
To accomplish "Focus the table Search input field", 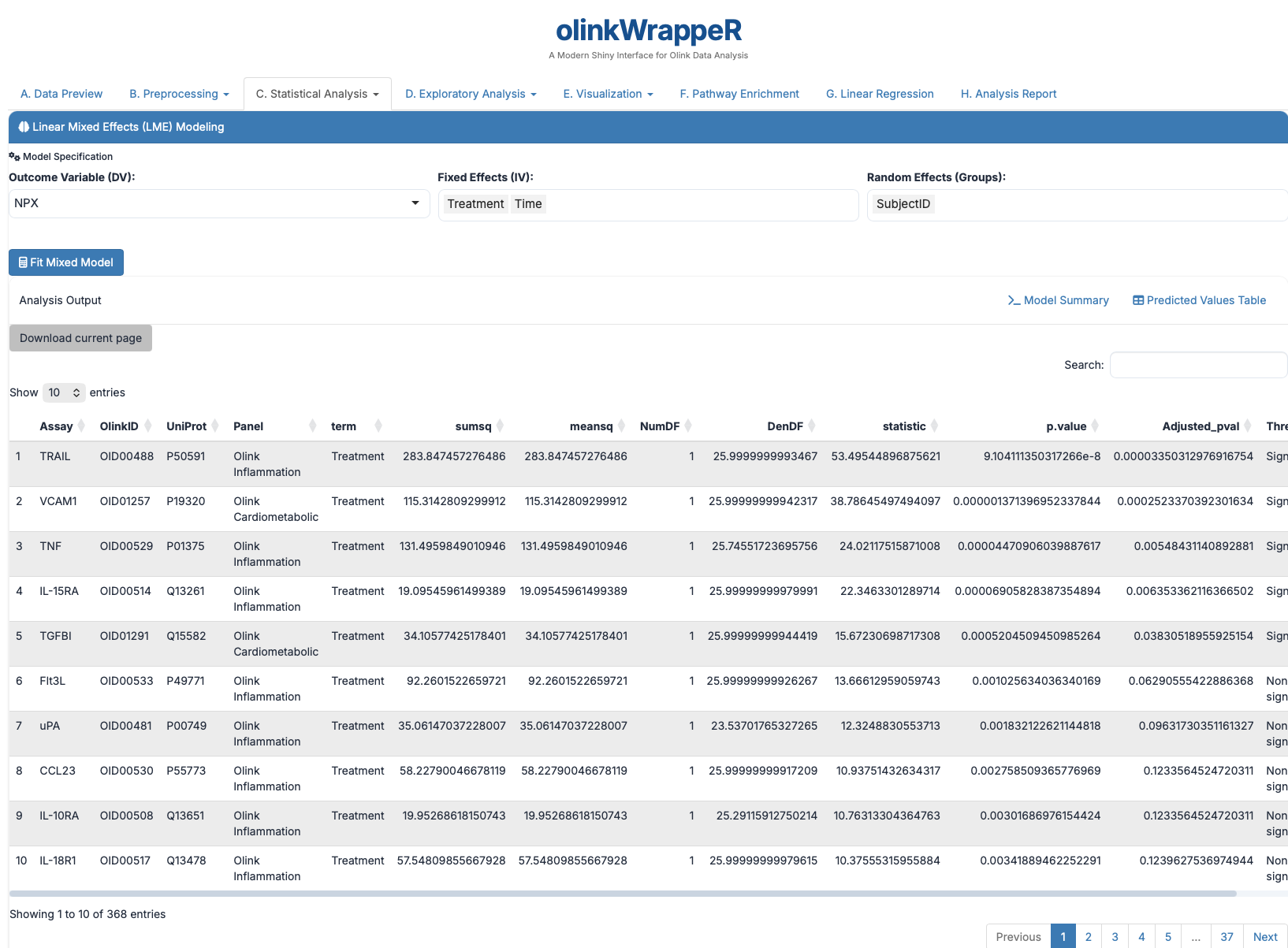I will point(1197,365).
